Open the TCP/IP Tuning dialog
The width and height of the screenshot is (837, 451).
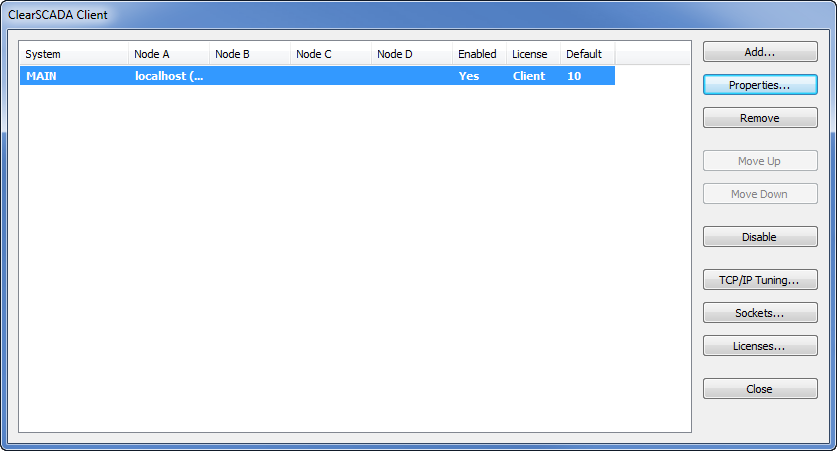pos(760,280)
